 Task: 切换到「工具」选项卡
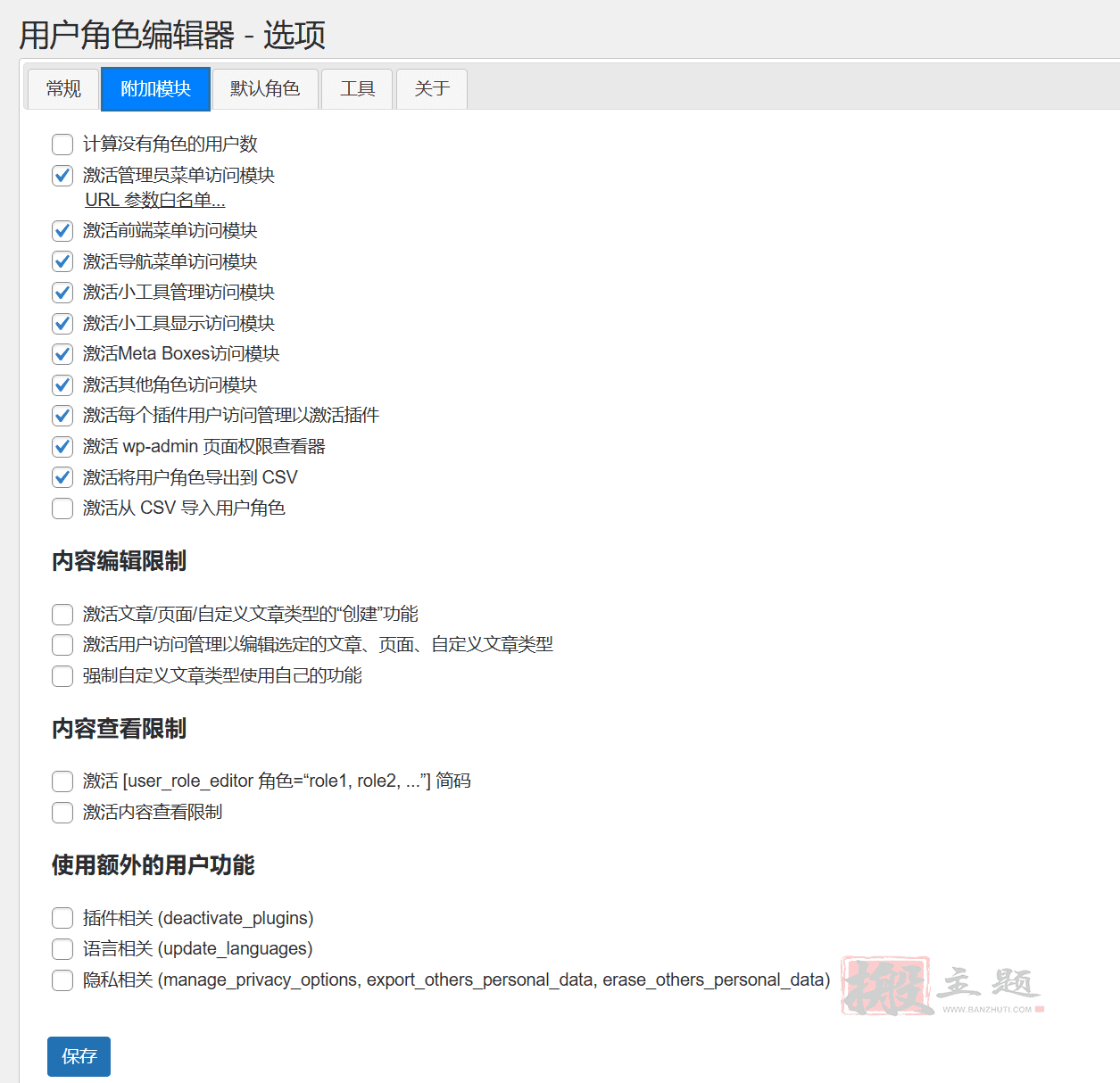click(356, 88)
